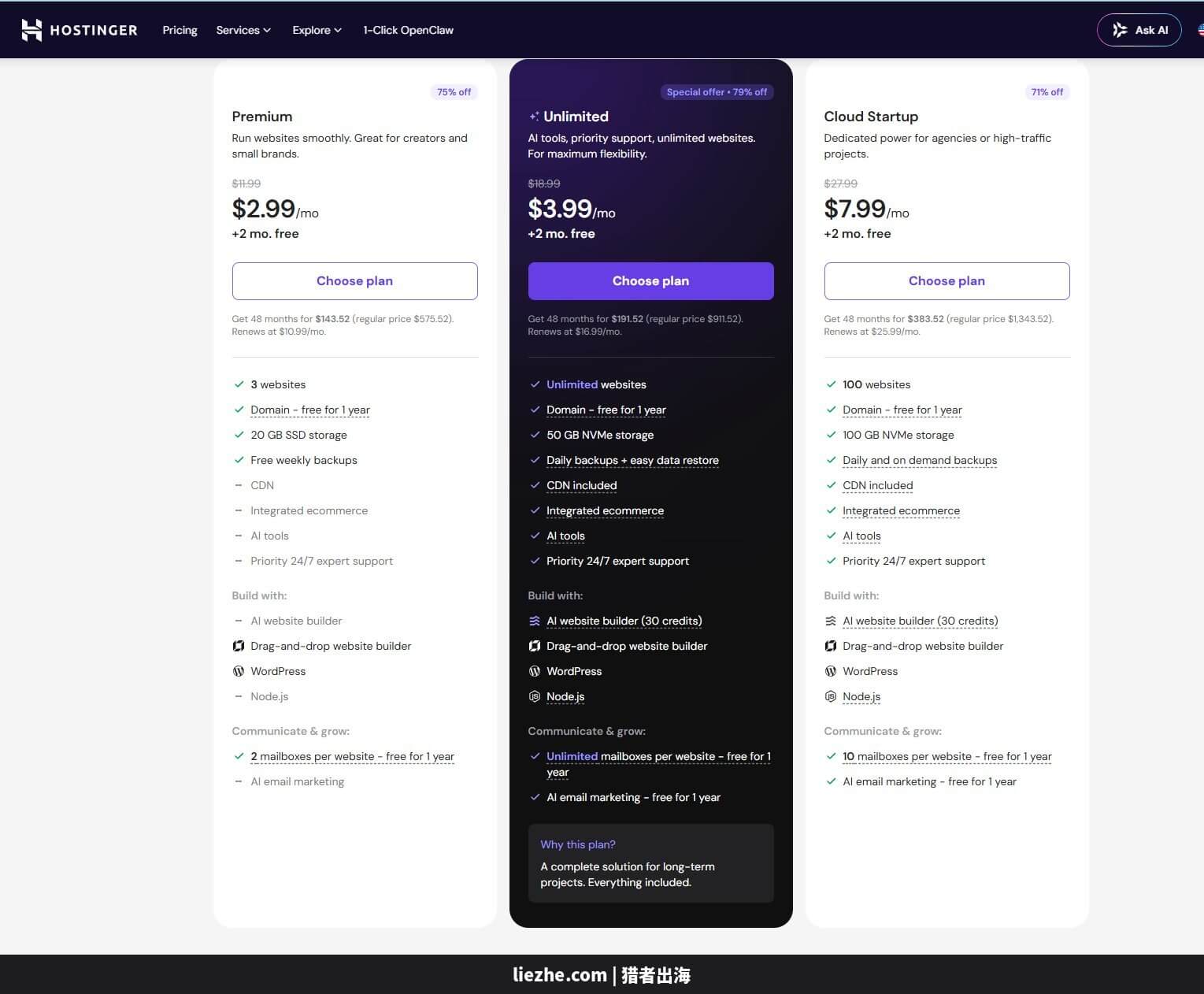The height and width of the screenshot is (994, 1204).
Task: Click the HOSTINGER wordmark
Action: [94, 30]
